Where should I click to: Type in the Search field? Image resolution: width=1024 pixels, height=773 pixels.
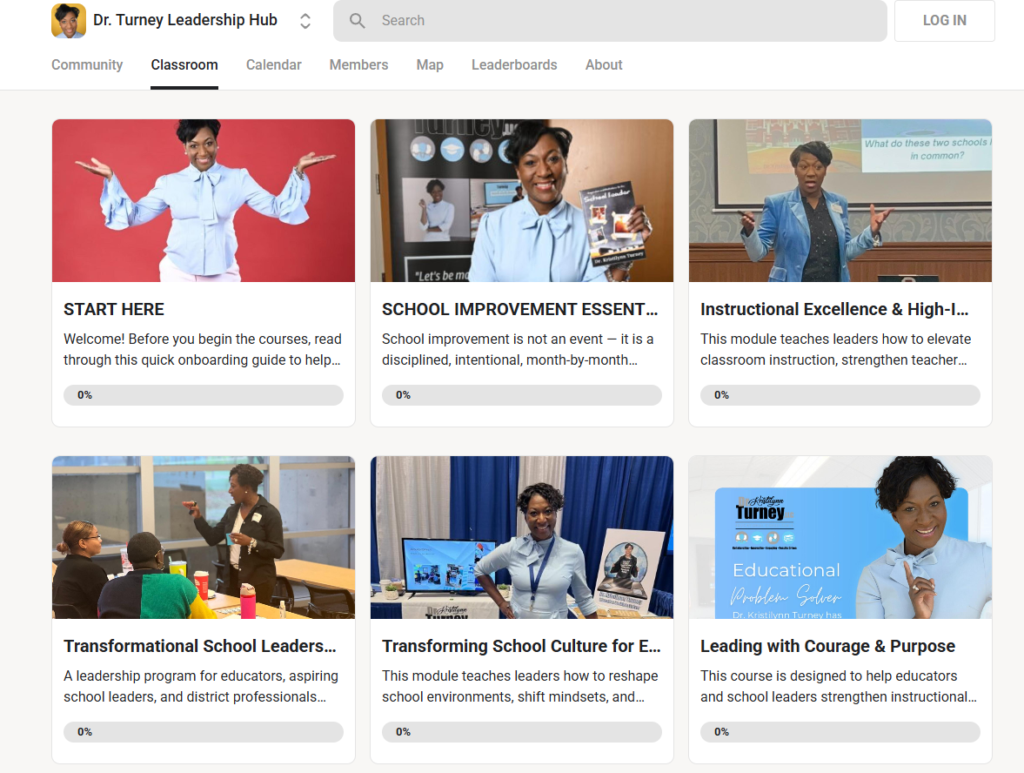[x=620, y=21]
